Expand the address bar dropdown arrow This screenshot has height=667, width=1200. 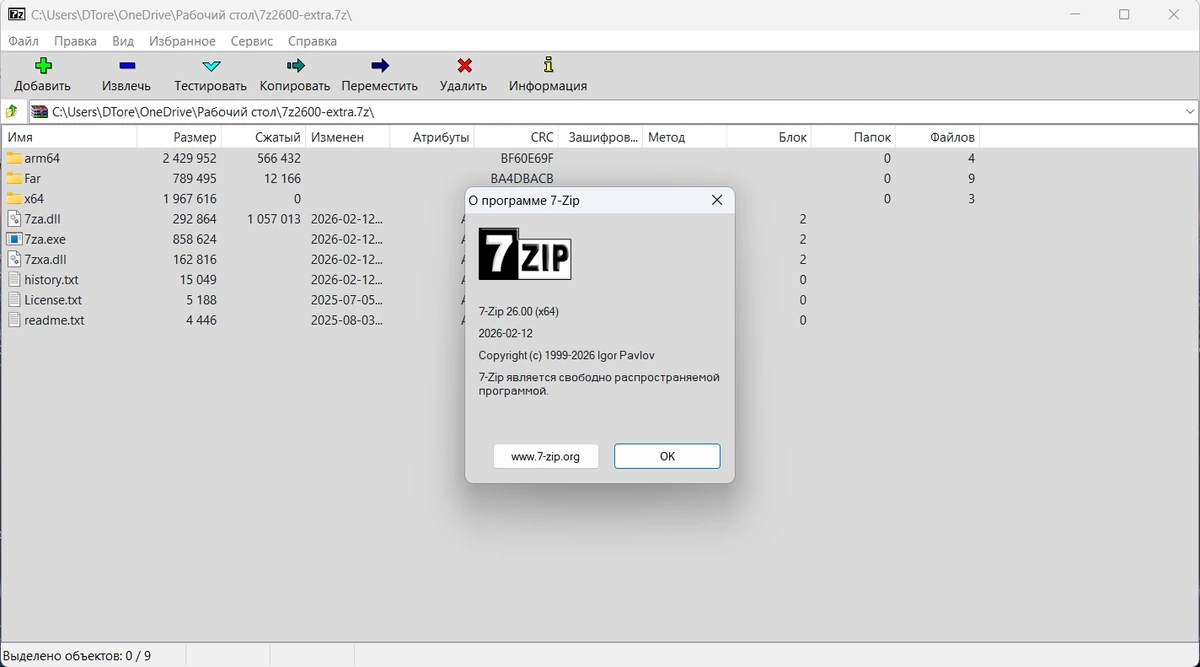(x=1190, y=112)
